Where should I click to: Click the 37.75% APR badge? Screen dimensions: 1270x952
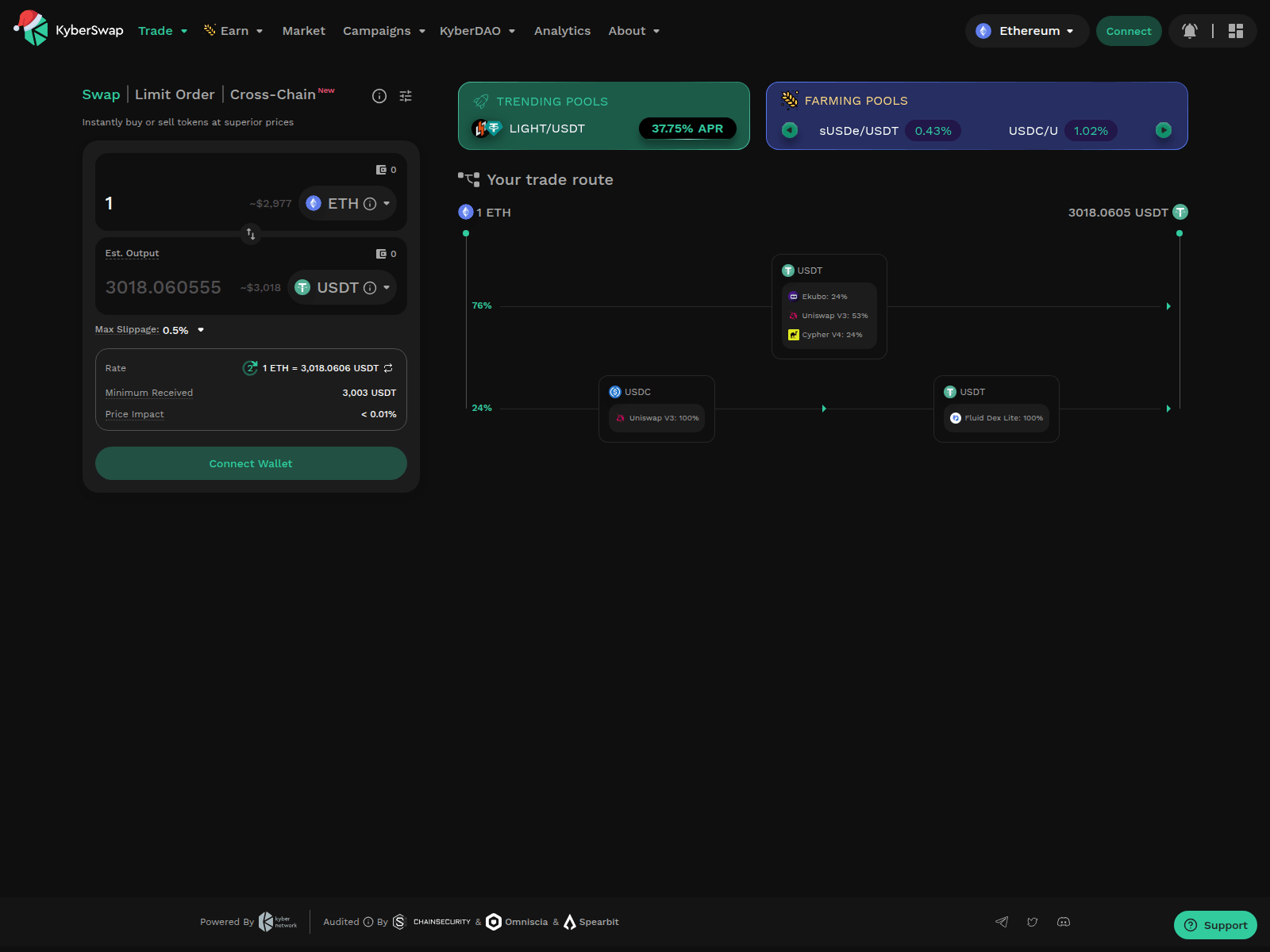[x=687, y=129]
